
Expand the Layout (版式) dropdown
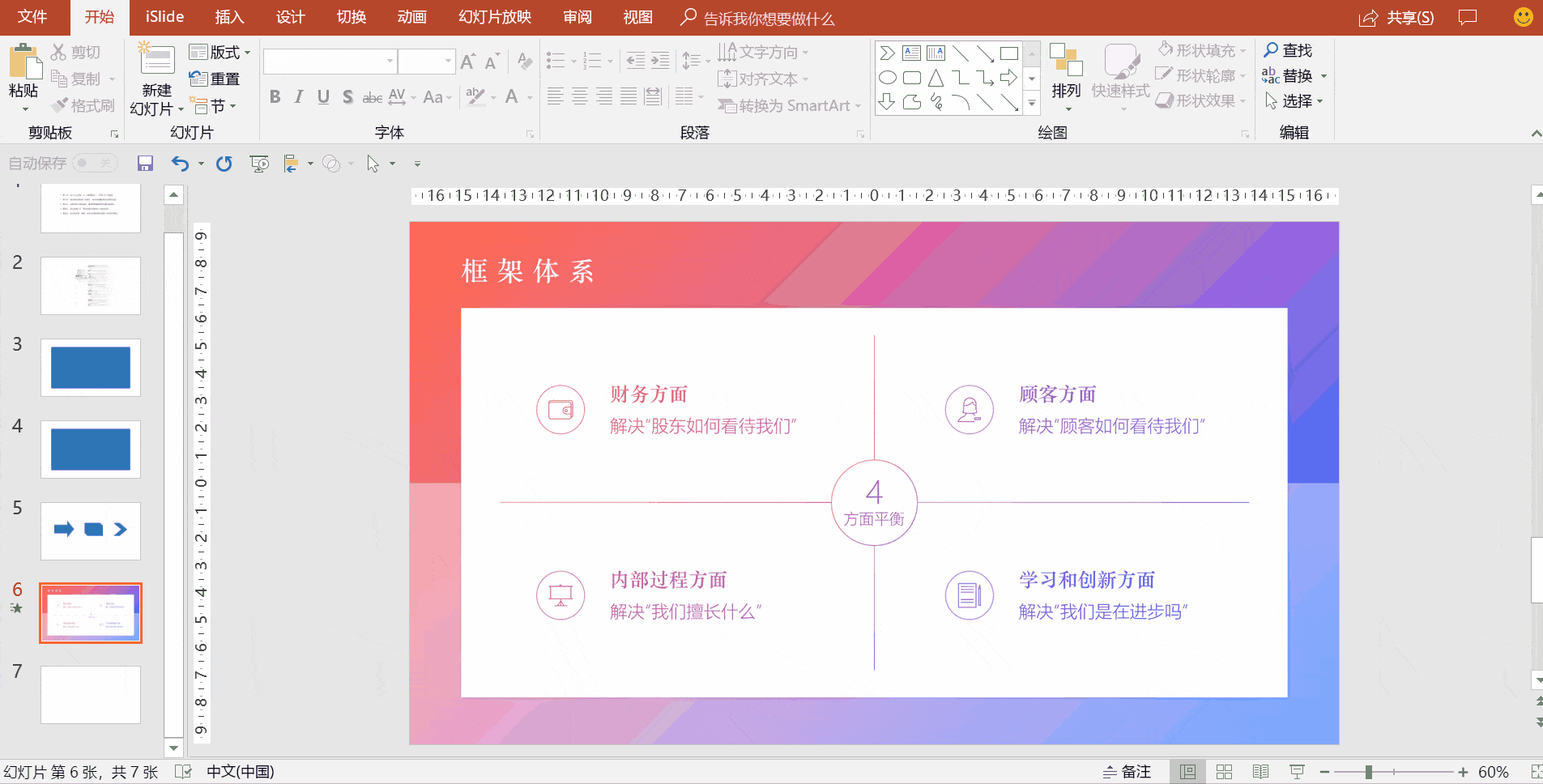click(x=220, y=53)
